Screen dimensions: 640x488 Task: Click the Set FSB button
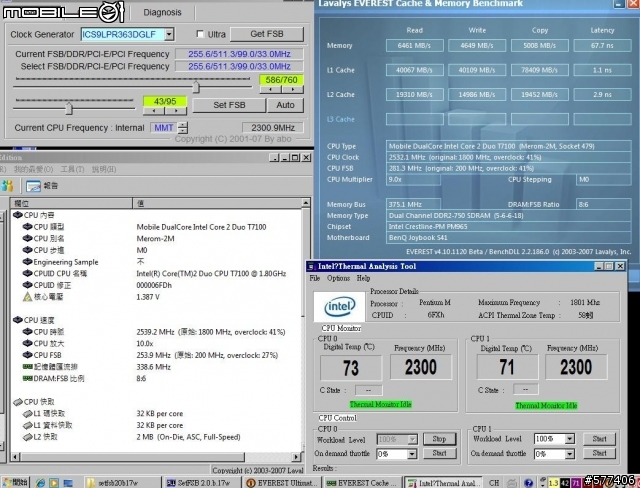(229, 105)
